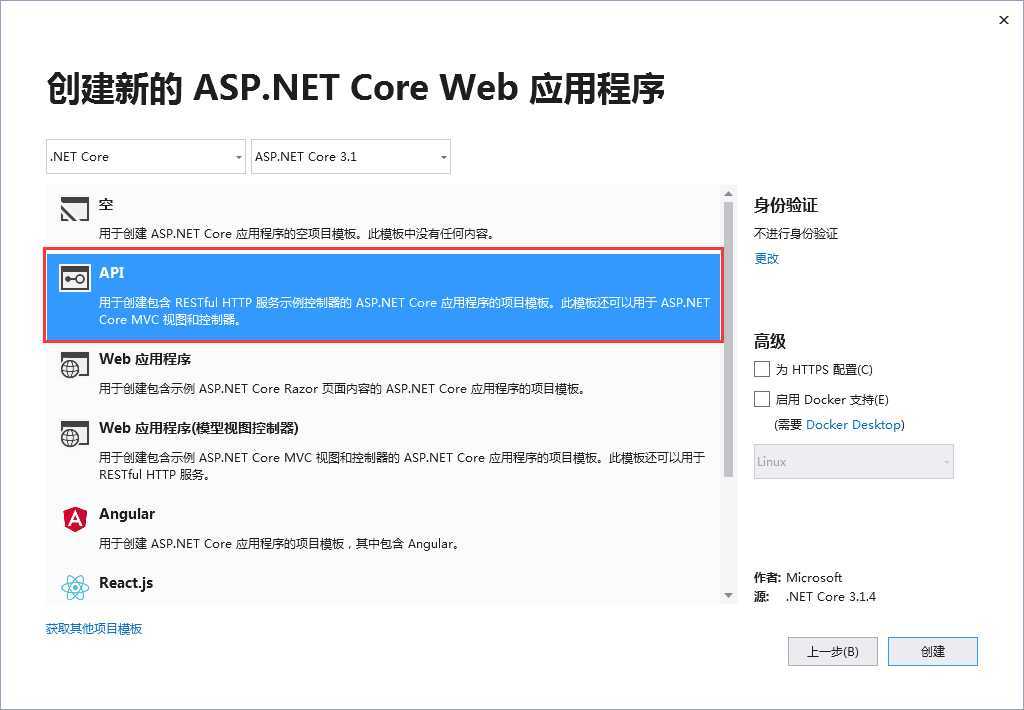Select the React.js template title

(126, 583)
